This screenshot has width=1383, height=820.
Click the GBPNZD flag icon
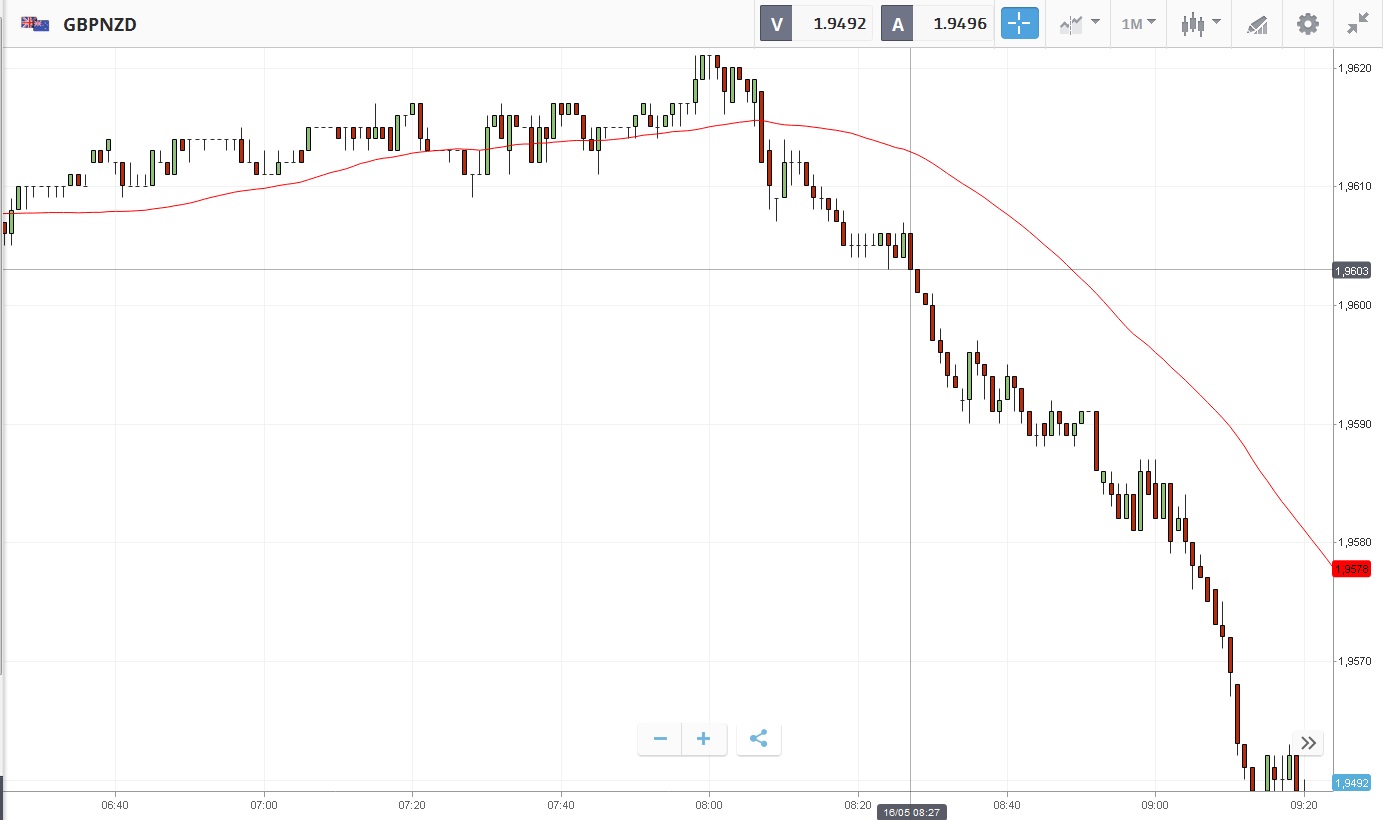pyautogui.click(x=36, y=24)
